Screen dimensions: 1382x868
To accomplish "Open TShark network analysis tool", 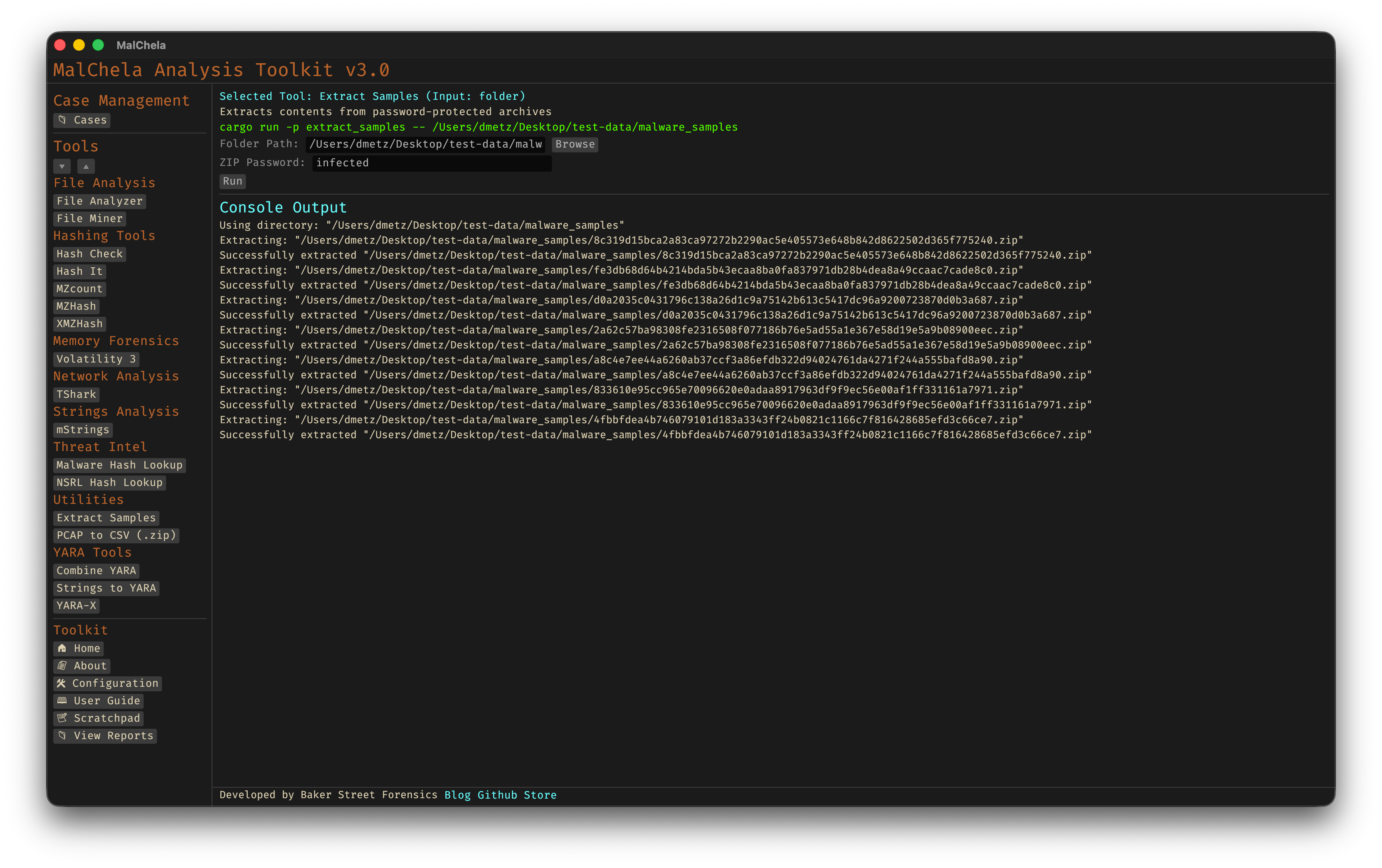I will [77, 394].
